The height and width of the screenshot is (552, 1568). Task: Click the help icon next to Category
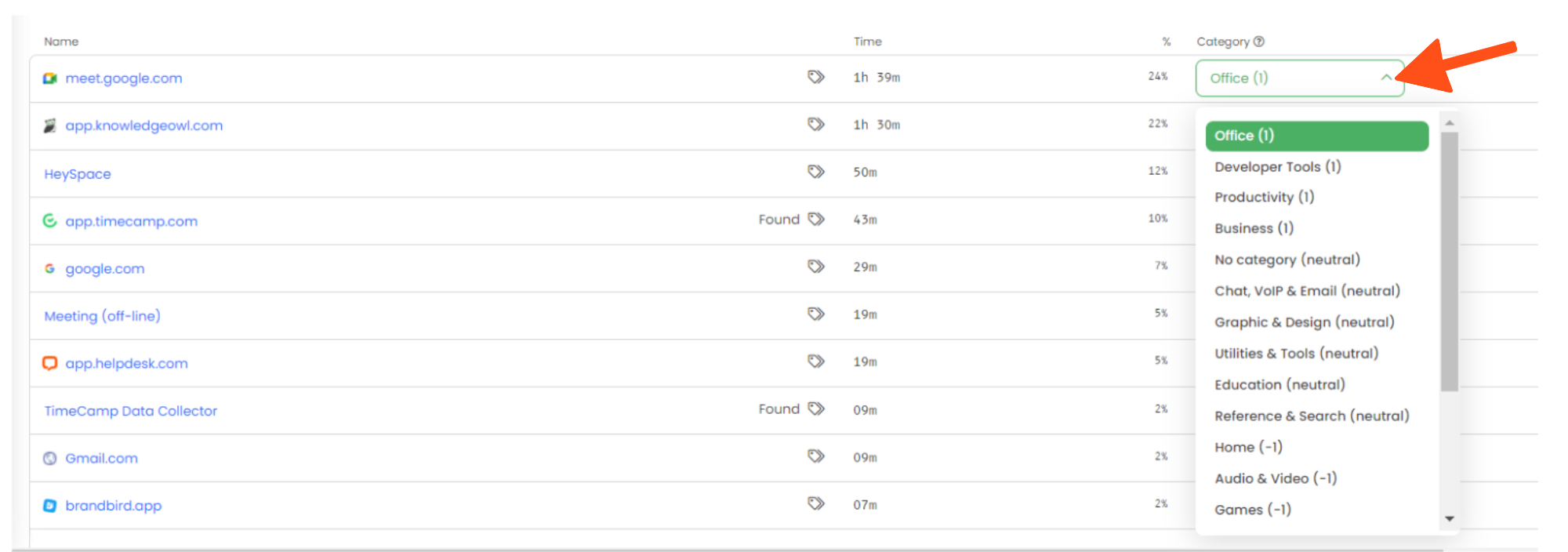tap(1259, 42)
